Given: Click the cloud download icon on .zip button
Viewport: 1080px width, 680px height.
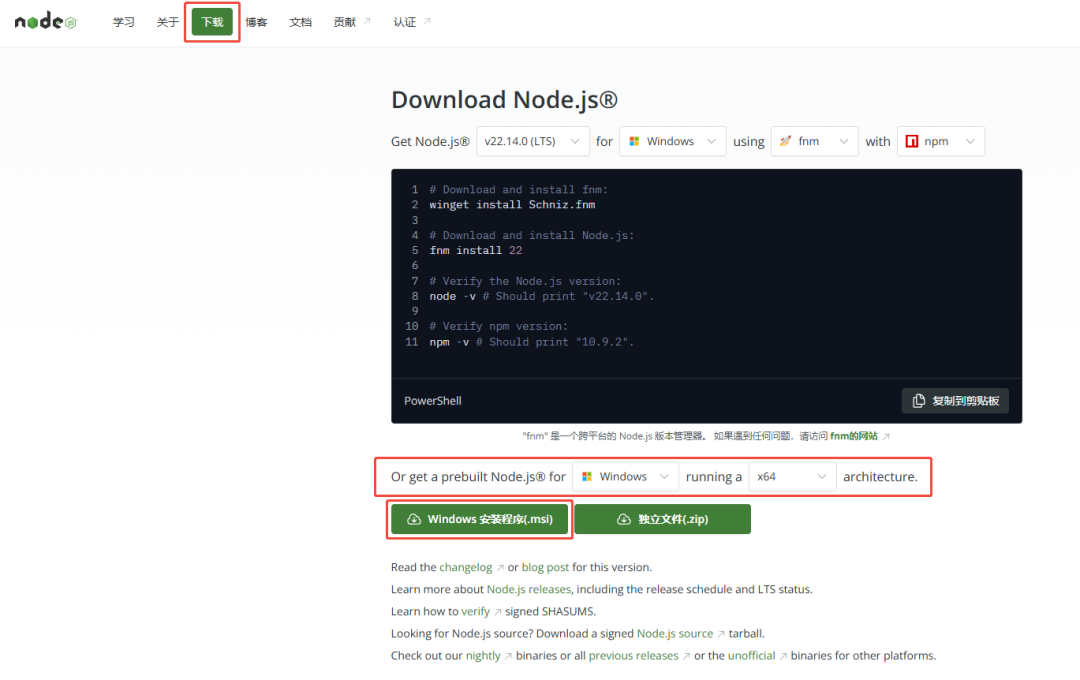Looking at the screenshot, I should point(624,519).
